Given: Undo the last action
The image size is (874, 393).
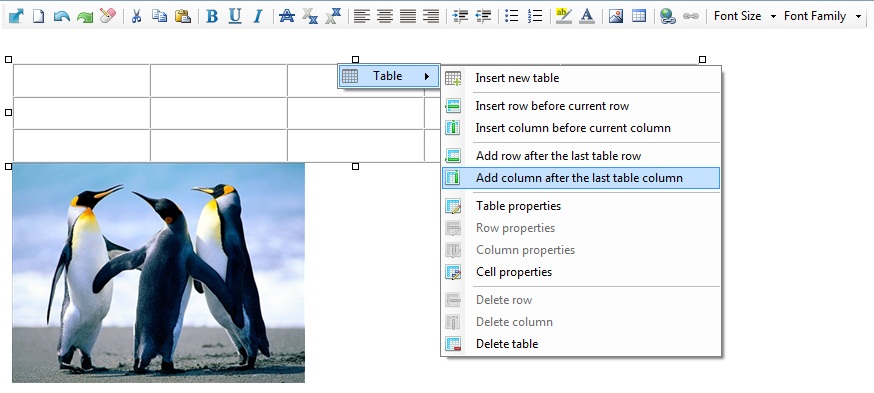Looking at the screenshot, I should pyautogui.click(x=61, y=16).
